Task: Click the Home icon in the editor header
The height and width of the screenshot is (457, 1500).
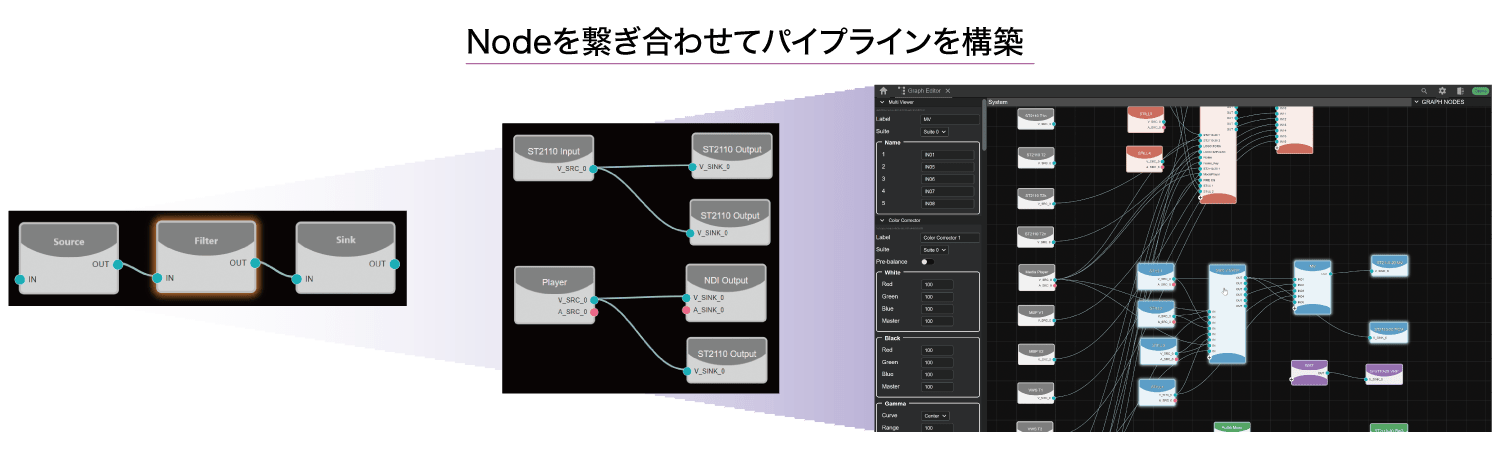Action: [x=884, y=91]
